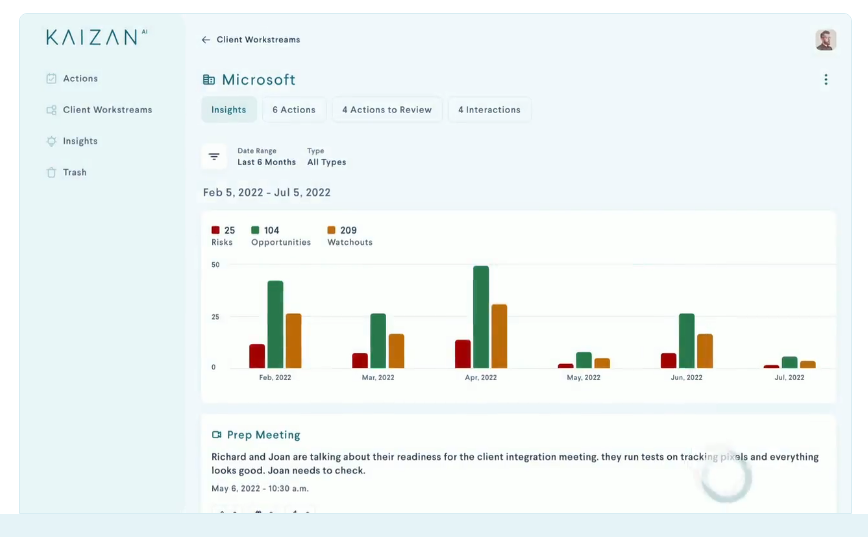Click the Jun 2022 green opportunities bar
This screenshot has width=868, height=537.
point(687,341)
